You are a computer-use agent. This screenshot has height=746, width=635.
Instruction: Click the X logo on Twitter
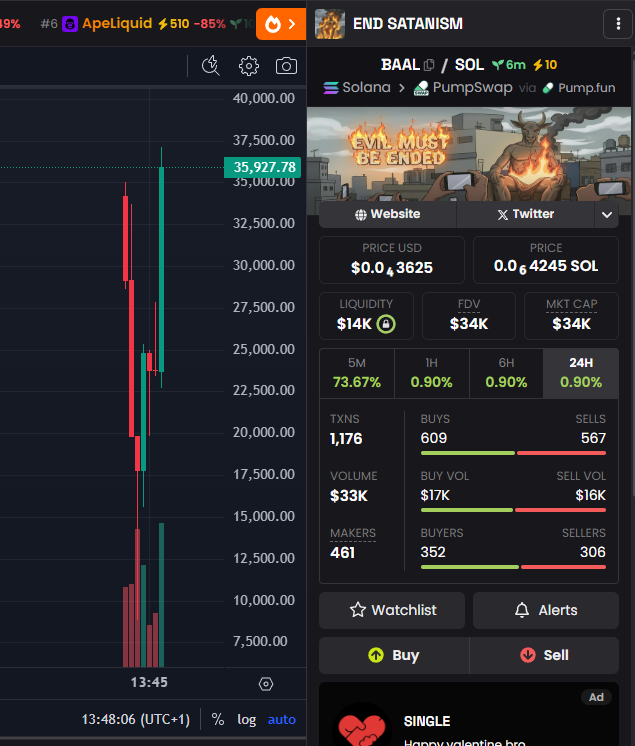click(502, 215)
